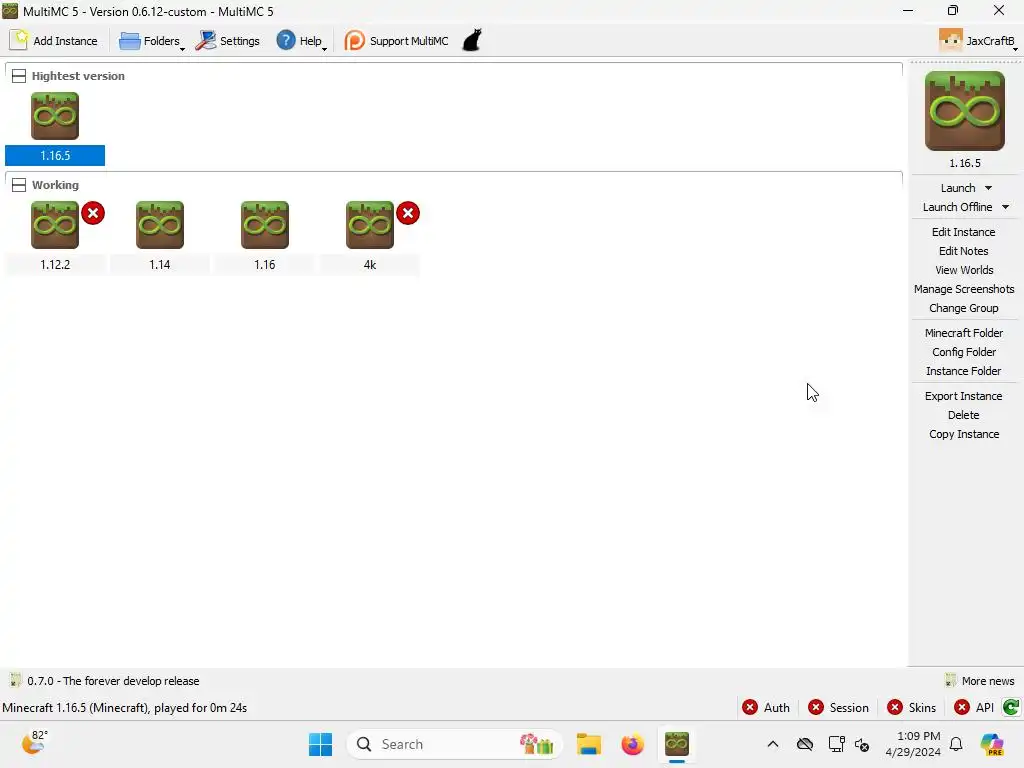Open Manage Screenshots
This screenshot has height=768, width=1024.
tap(964, 289)
